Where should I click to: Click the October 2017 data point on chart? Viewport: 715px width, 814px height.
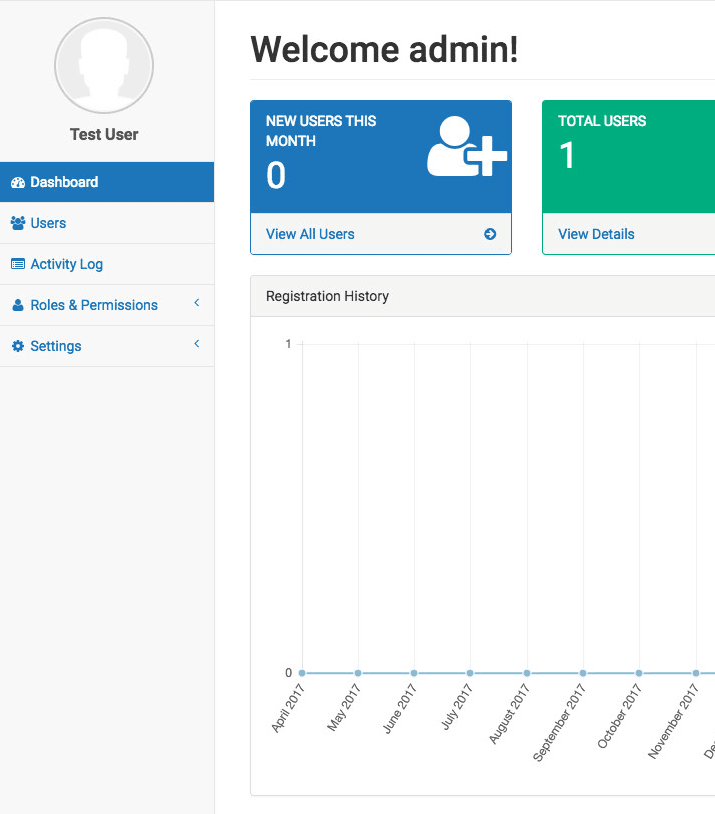coord(639,673)
